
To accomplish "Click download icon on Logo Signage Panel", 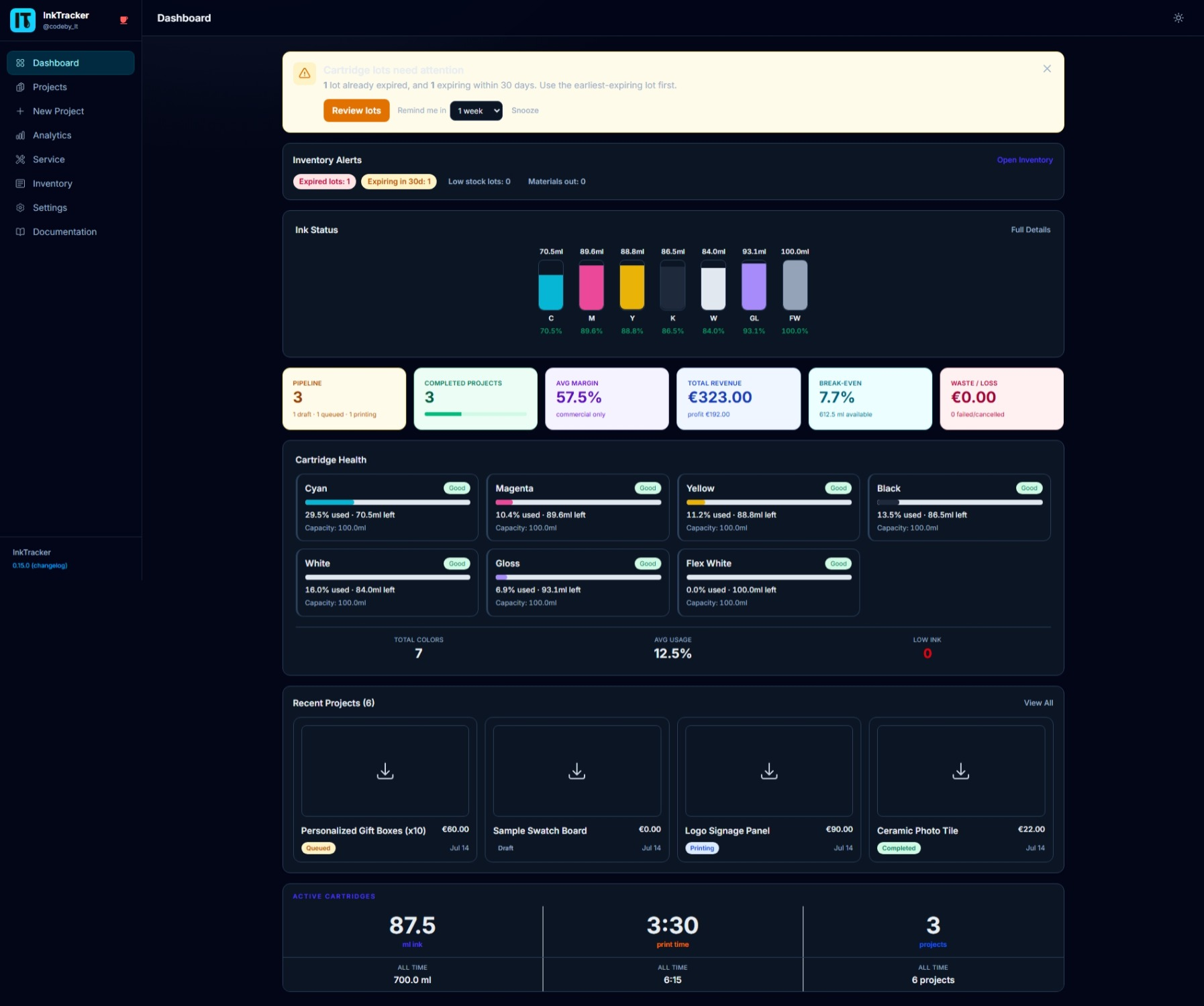I will point(769,771).
